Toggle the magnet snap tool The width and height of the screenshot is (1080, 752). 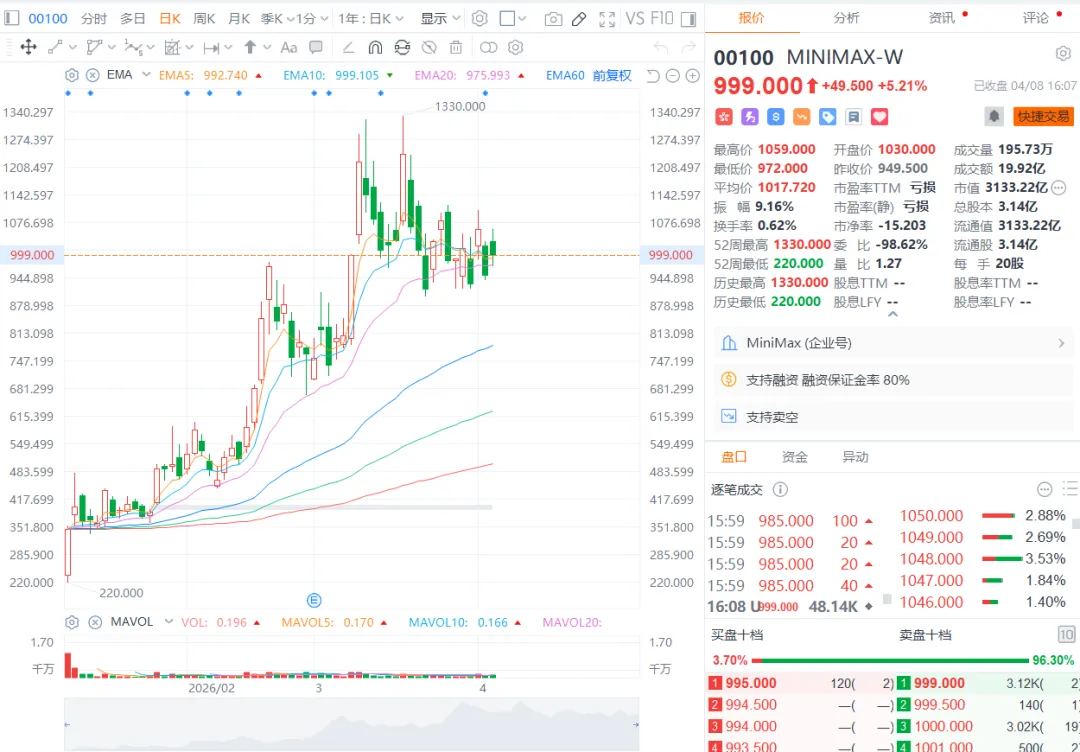(x=375, y=48)
